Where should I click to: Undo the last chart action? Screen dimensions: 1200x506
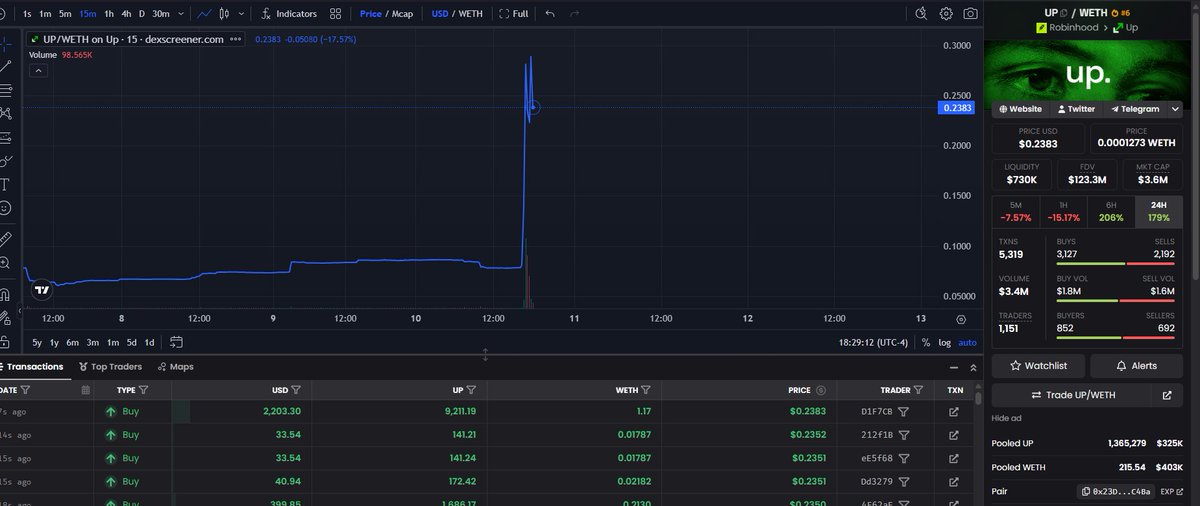tap(551, 14)
